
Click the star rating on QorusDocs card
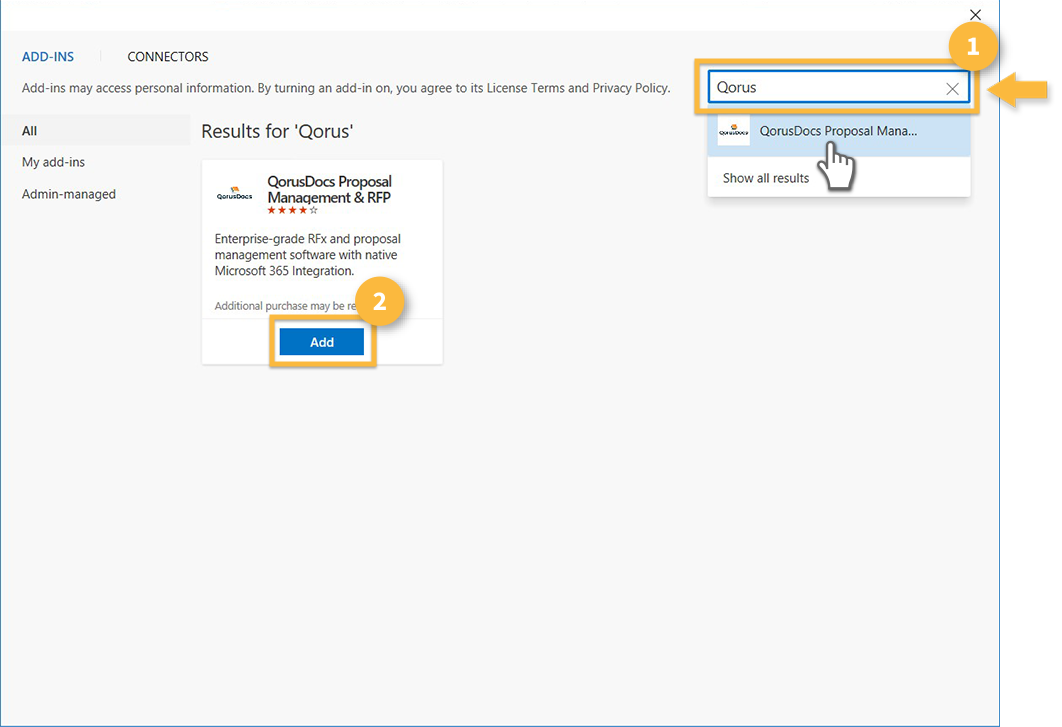(x=292, y=211)
